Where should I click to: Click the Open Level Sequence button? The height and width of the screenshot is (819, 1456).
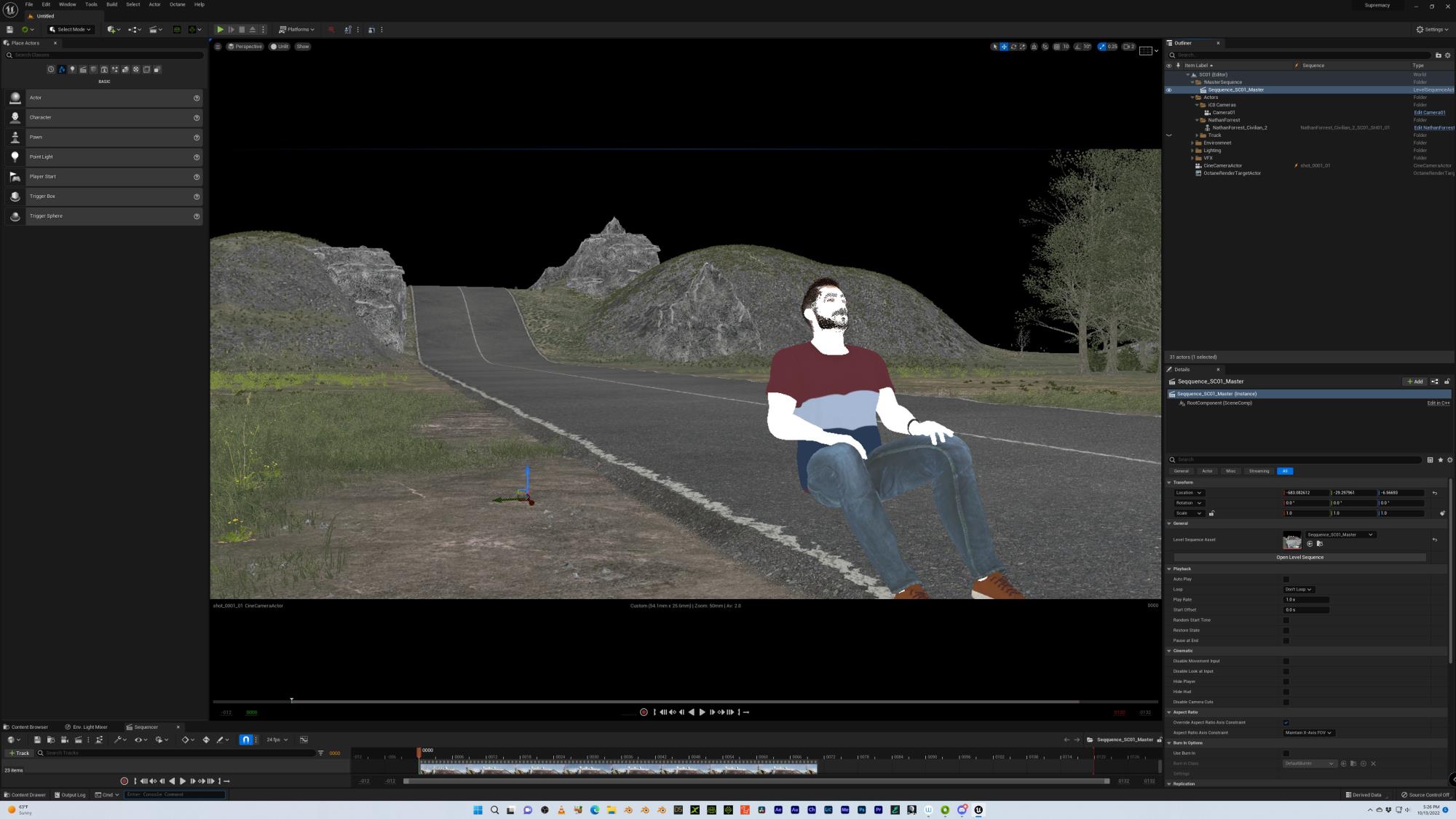coord(1299,558)
